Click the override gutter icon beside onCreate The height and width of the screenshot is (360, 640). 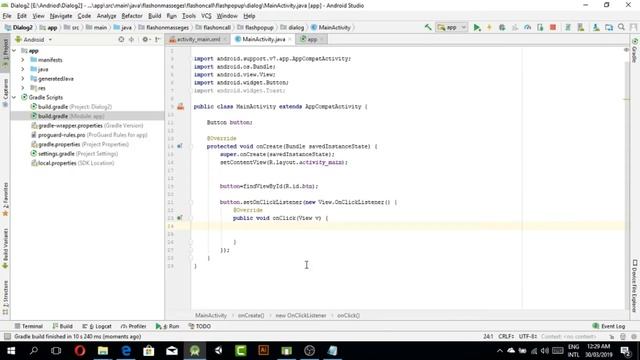[180, 146]
